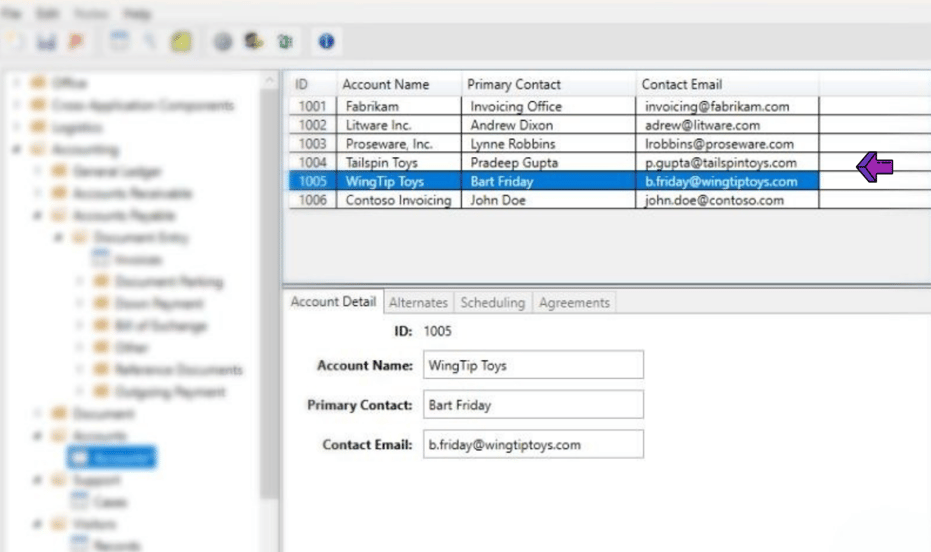This screenshot has height=552, width=931.
Task: Click the blue info circle icon
Action: pyautogui.click(x=326, y=41)
